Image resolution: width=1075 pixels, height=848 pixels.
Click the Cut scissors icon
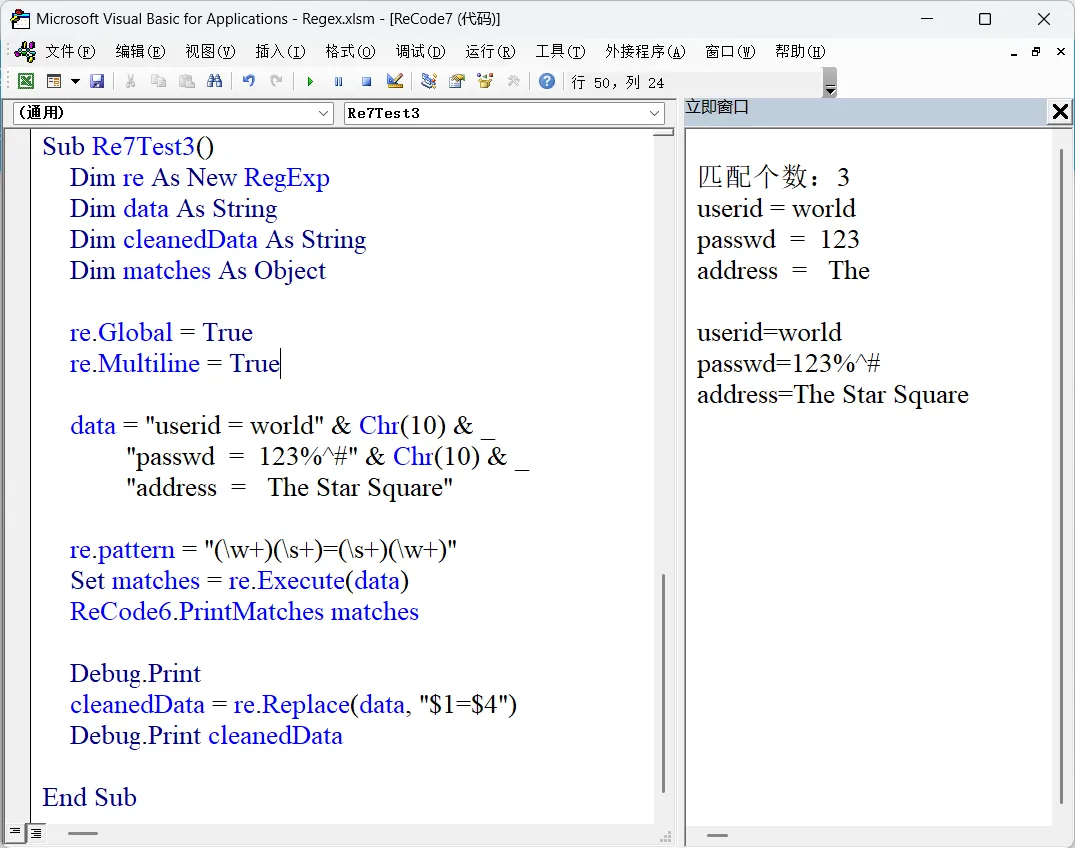click(x=130, y=82)
